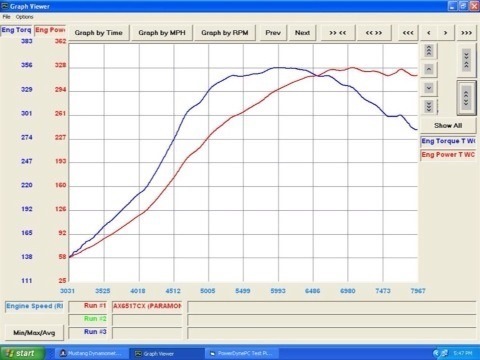Click the triple up-arrow vertical button
This screenshot has height=360, width=480.
coord(429,51)
